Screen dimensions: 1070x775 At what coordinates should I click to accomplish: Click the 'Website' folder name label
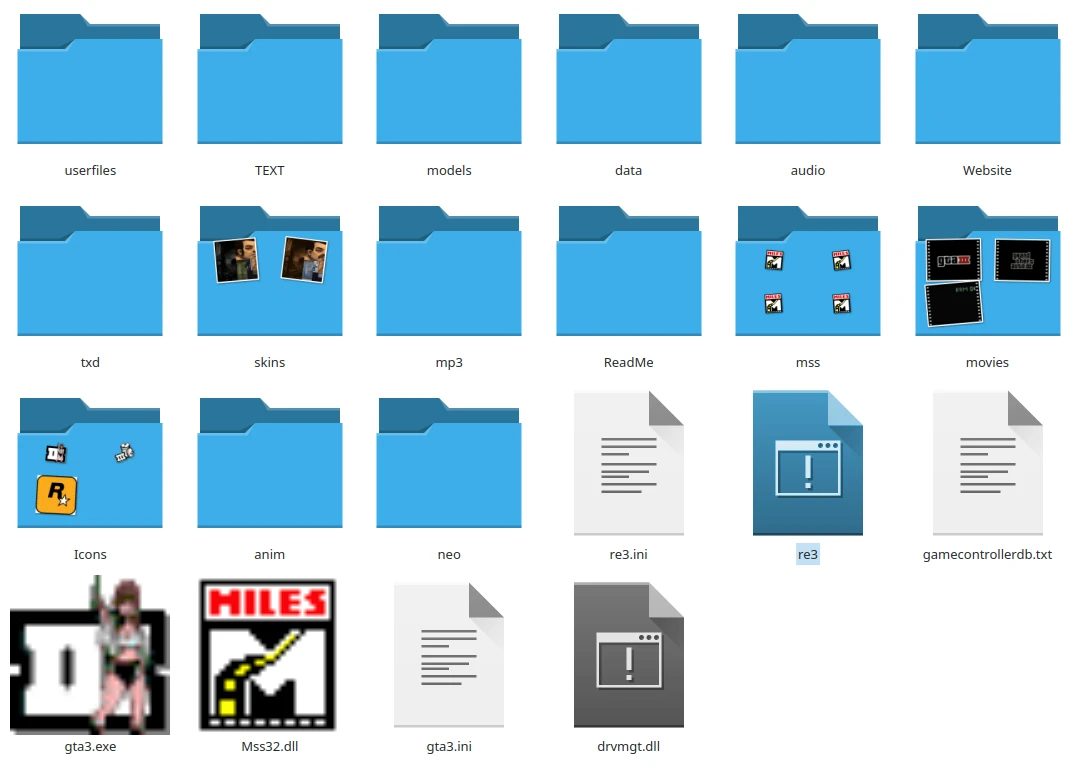(987, 171)
